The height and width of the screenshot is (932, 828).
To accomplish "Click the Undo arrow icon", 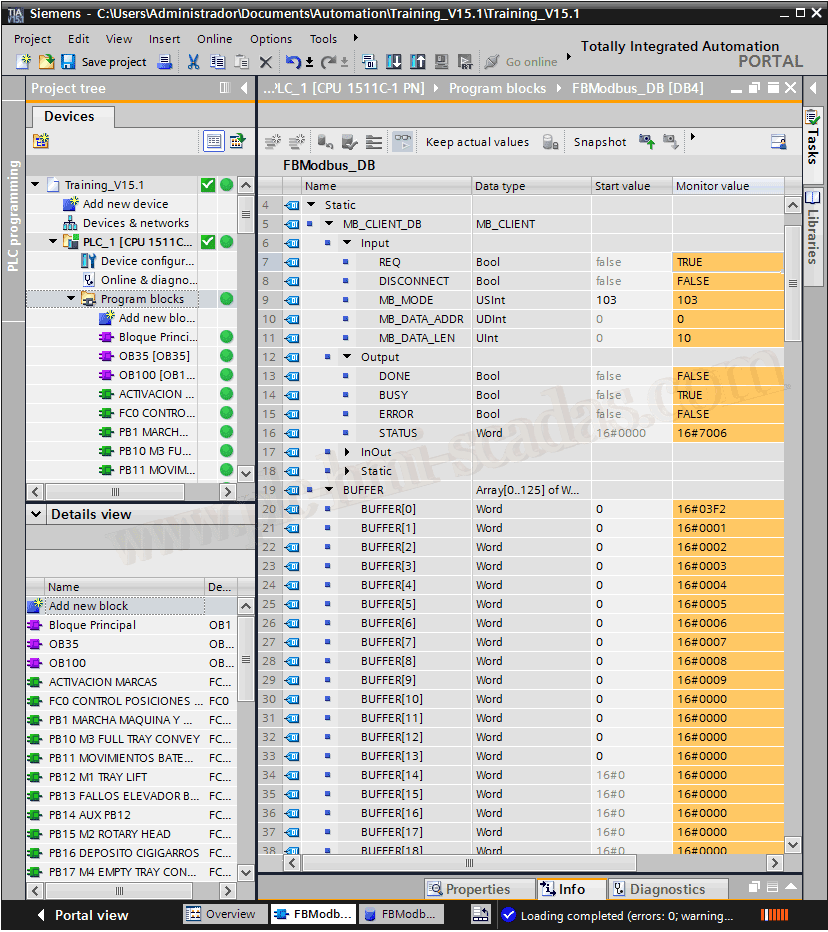I will click(292, 62).
